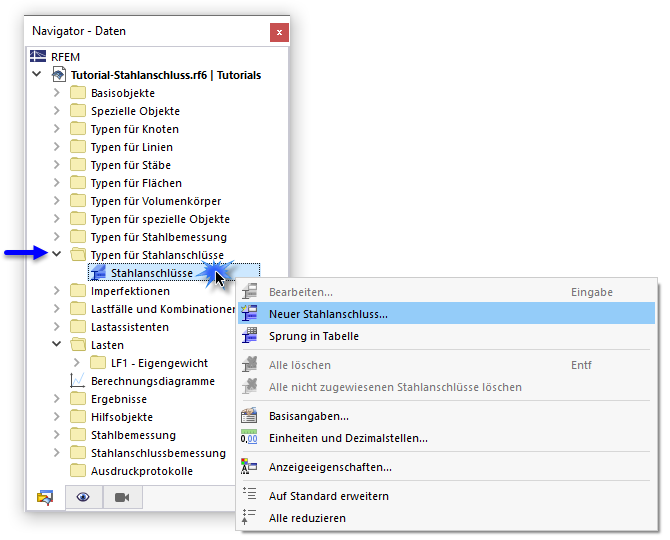Click the greyed Bearbeiten... menu entry
Viewport: 670px width, 540px height.
pos(446,292)
